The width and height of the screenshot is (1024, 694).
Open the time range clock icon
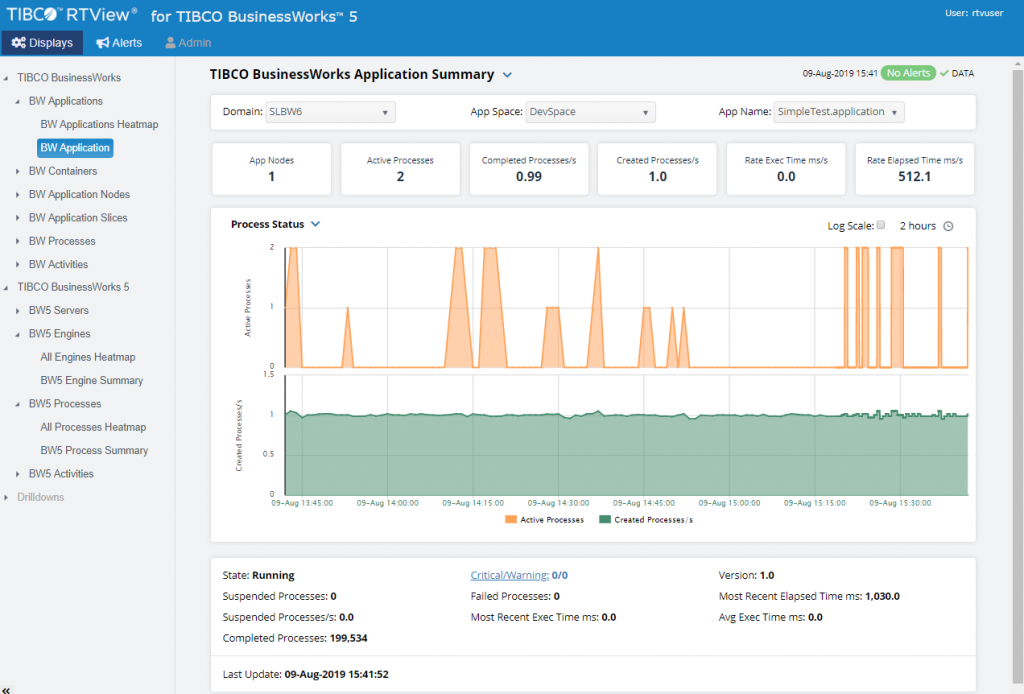pyautogui.click(x=948, y=226)
